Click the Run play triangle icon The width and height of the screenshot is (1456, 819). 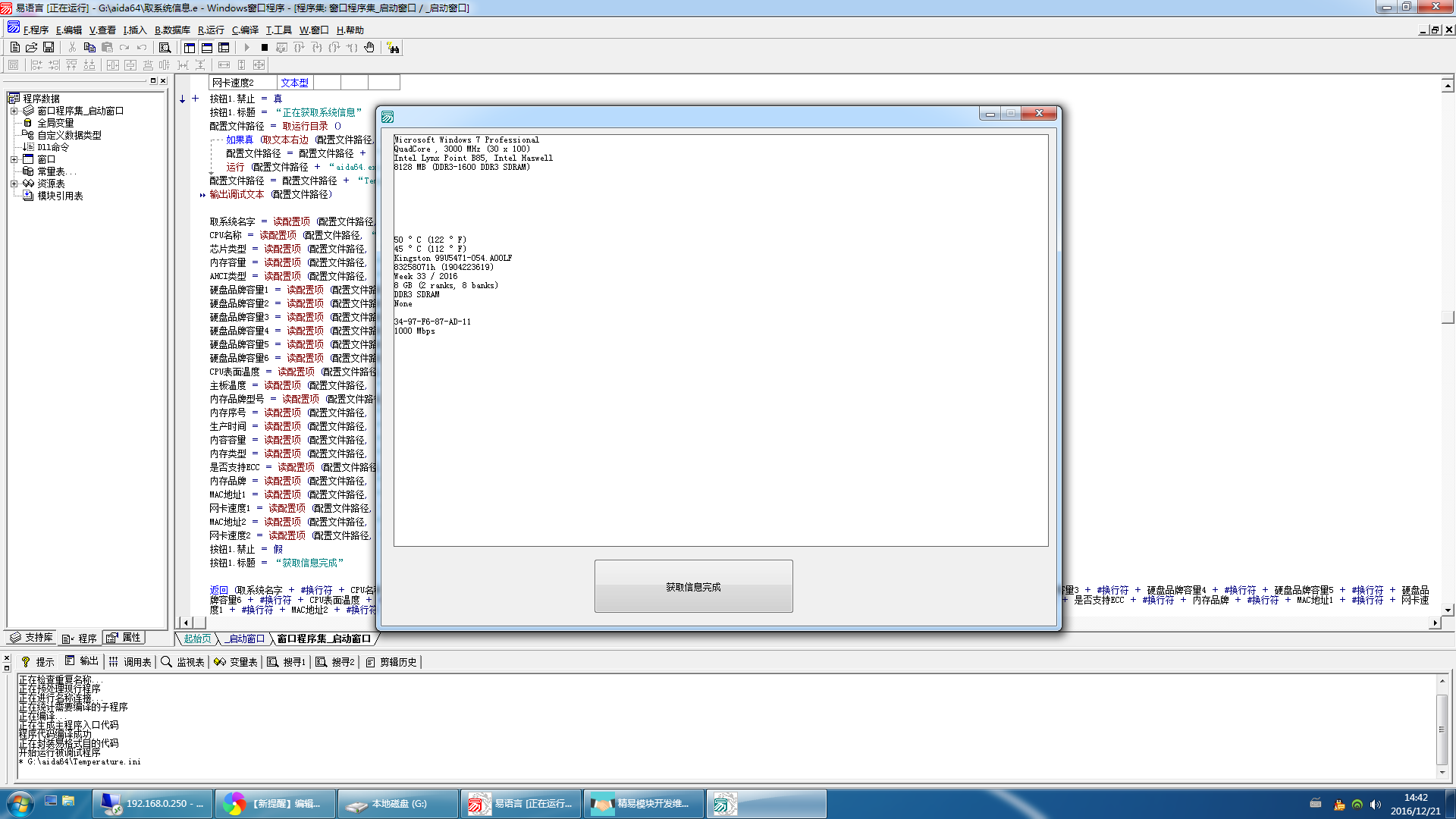point(247,47)
